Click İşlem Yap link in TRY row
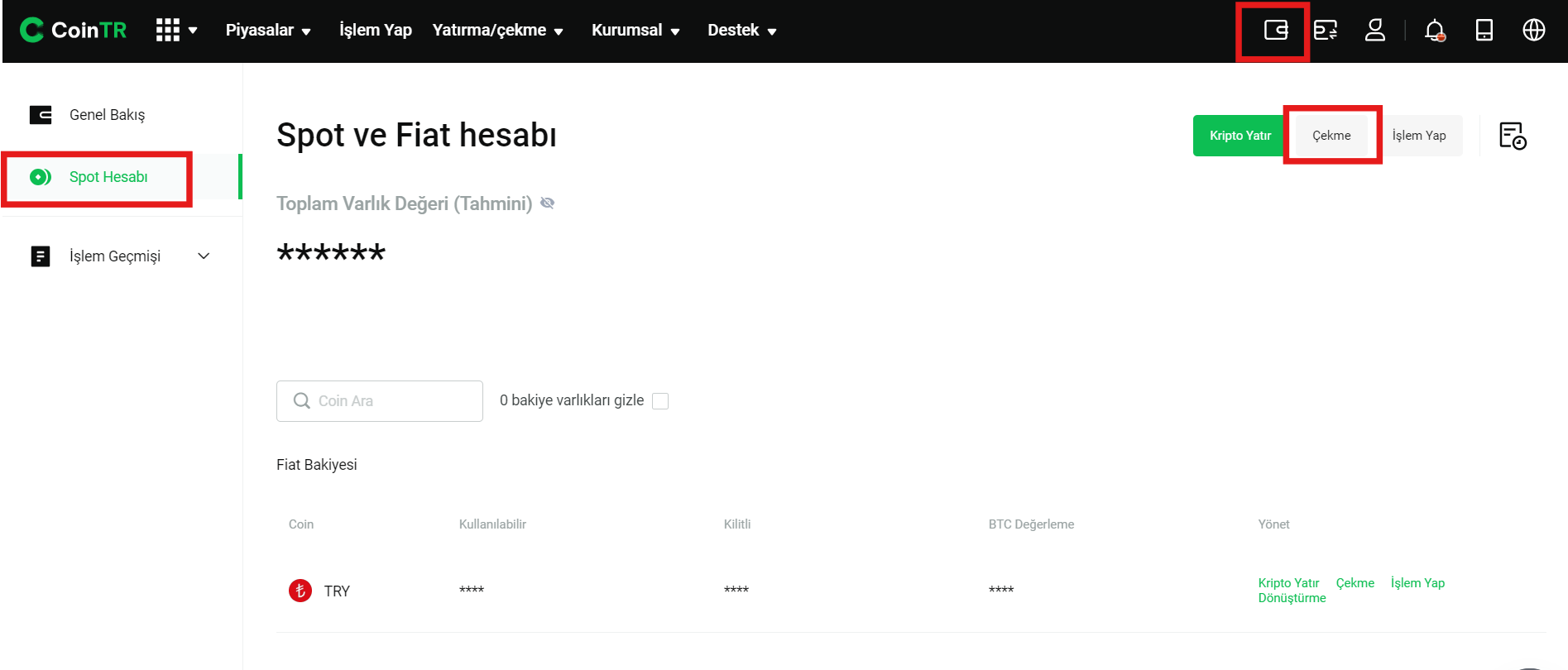The height and width of the screenshot is (670, 1568). (1417, 583)
